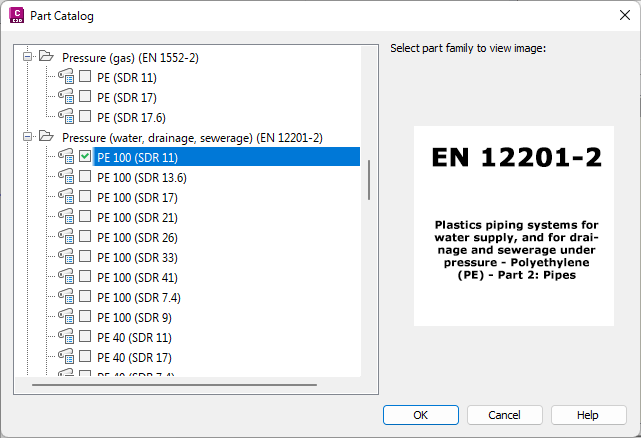
Task: Click the vertical scrollbar thumb in tree
Action: click(369, 180)
